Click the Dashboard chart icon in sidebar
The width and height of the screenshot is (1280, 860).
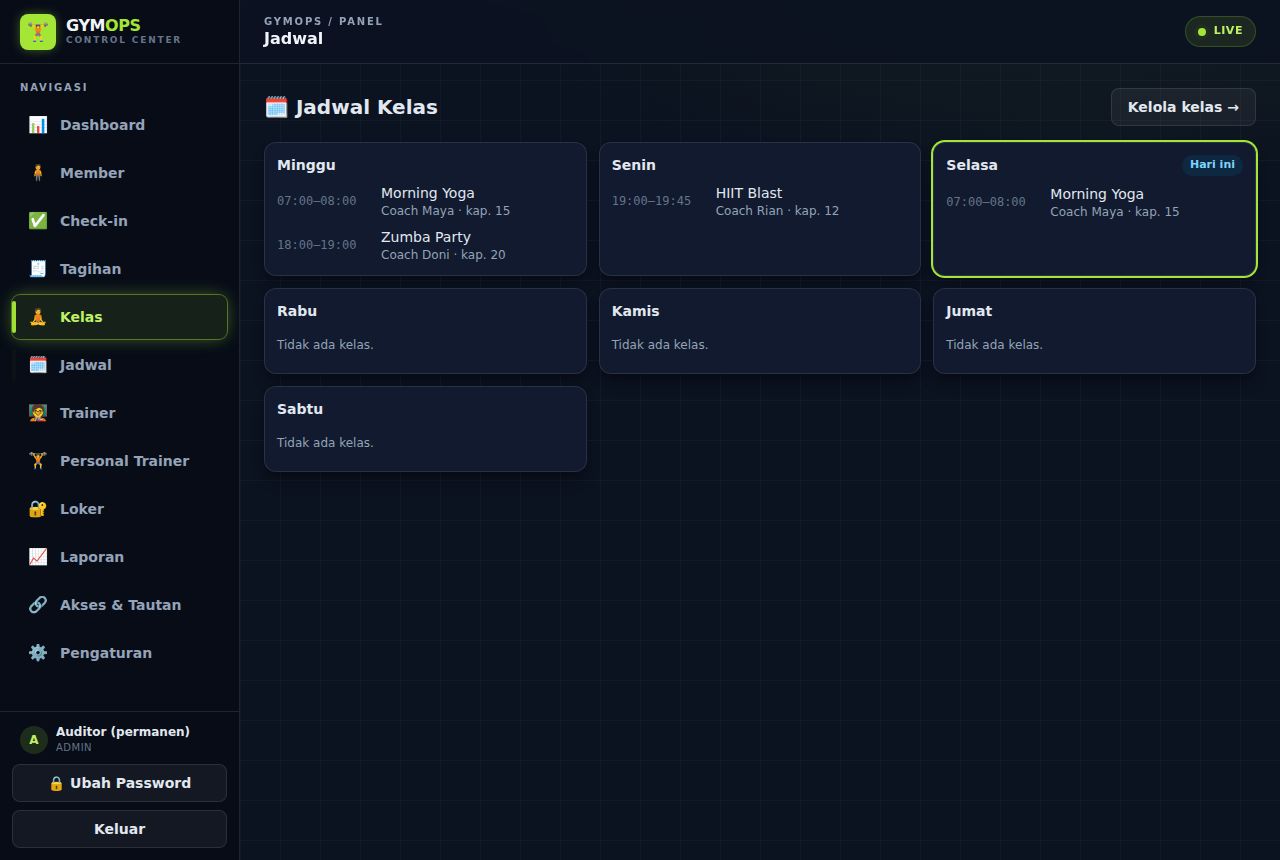tap(38, 125)
